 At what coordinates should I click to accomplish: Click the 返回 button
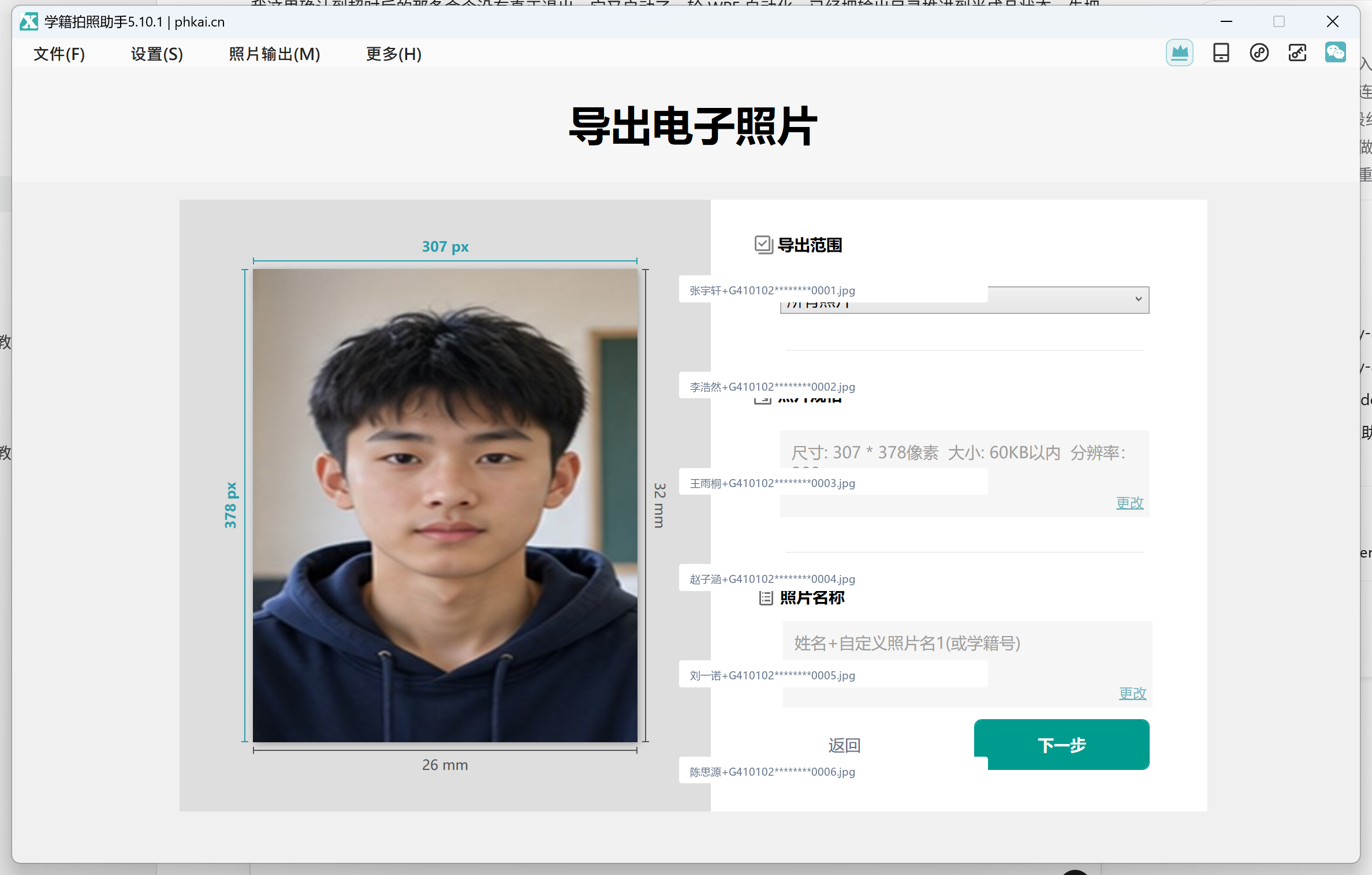tap(844, 745)
